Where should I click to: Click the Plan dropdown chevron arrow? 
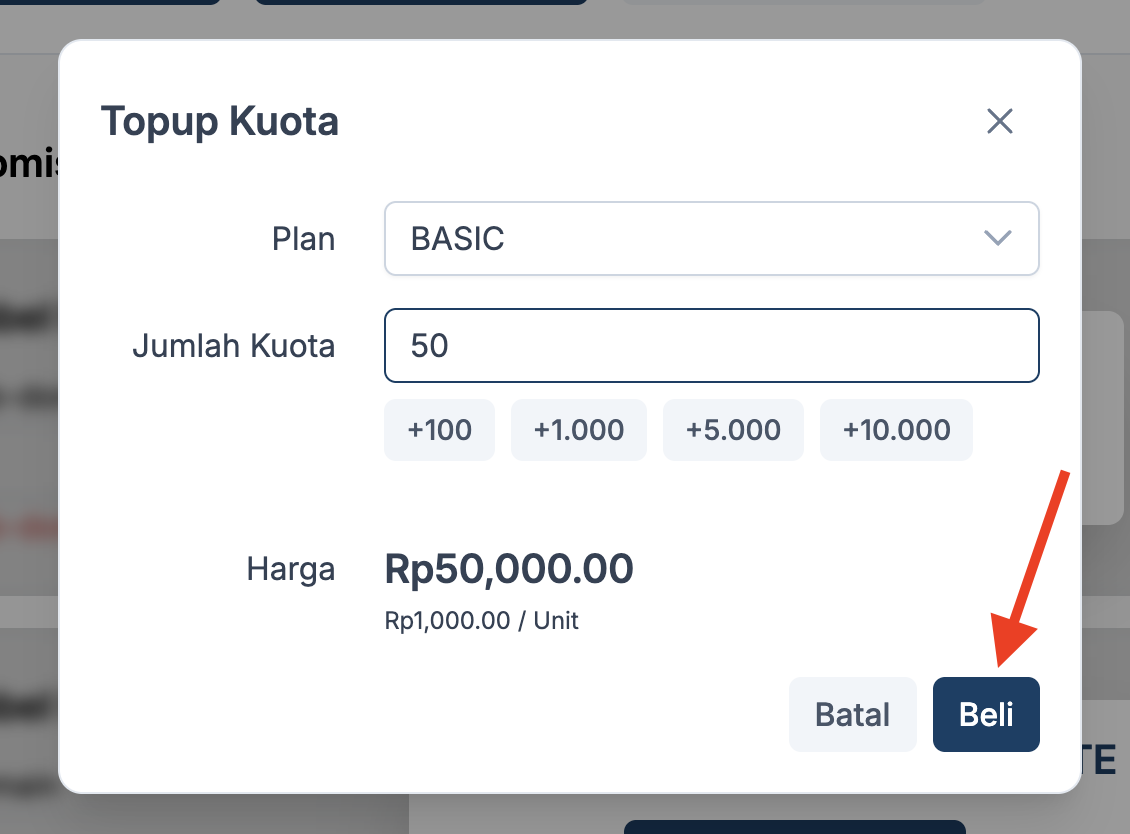coord(998,239)
